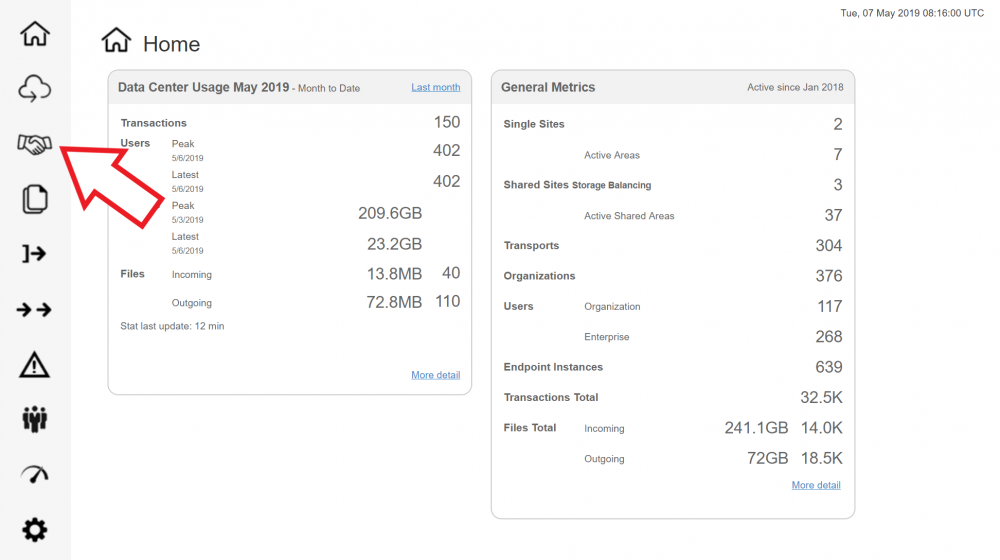Click the date and time at top right

pyautogui.click(x=912, y=13)
